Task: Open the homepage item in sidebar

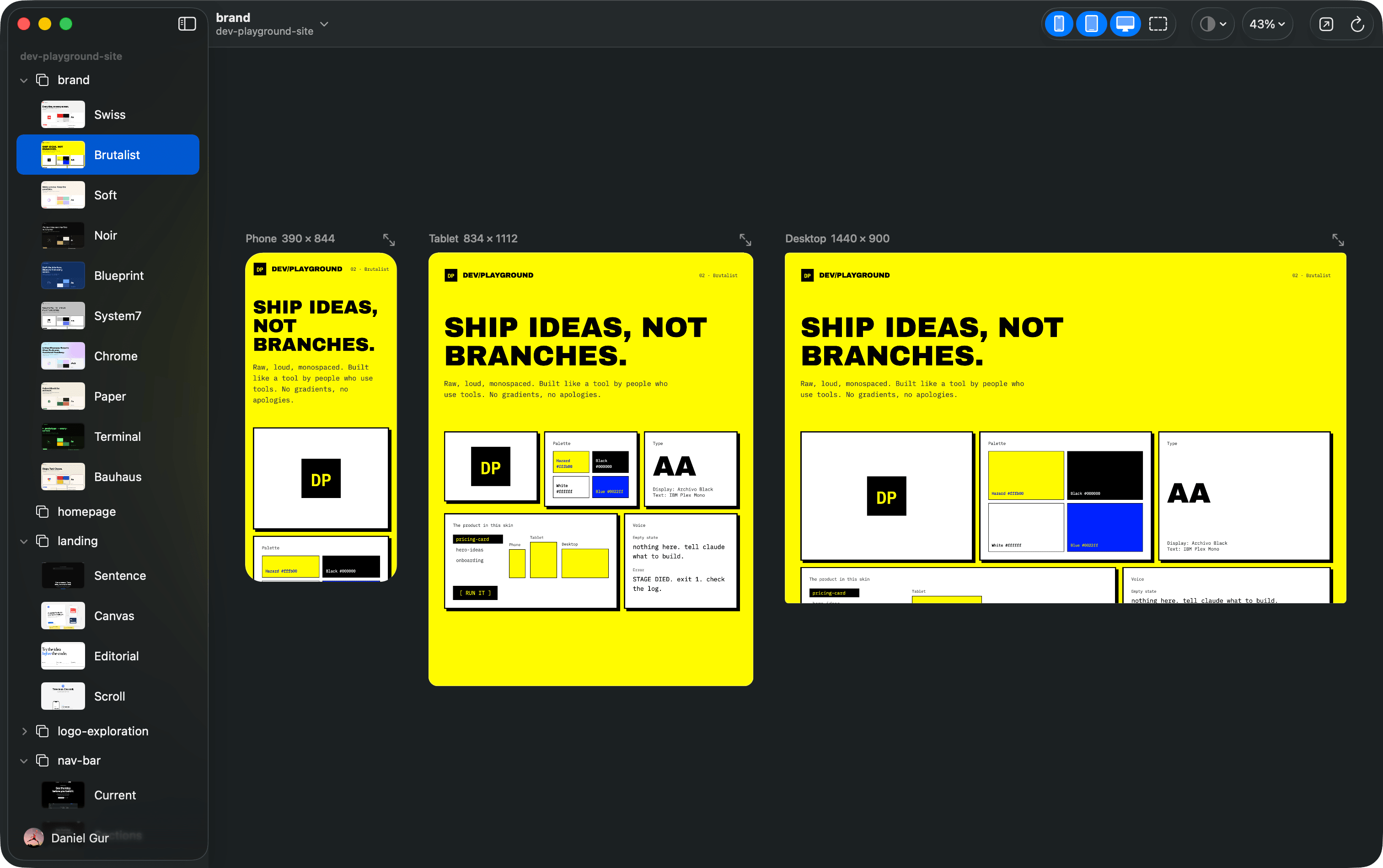Action: pyautogui.click(x=108, y=511)
